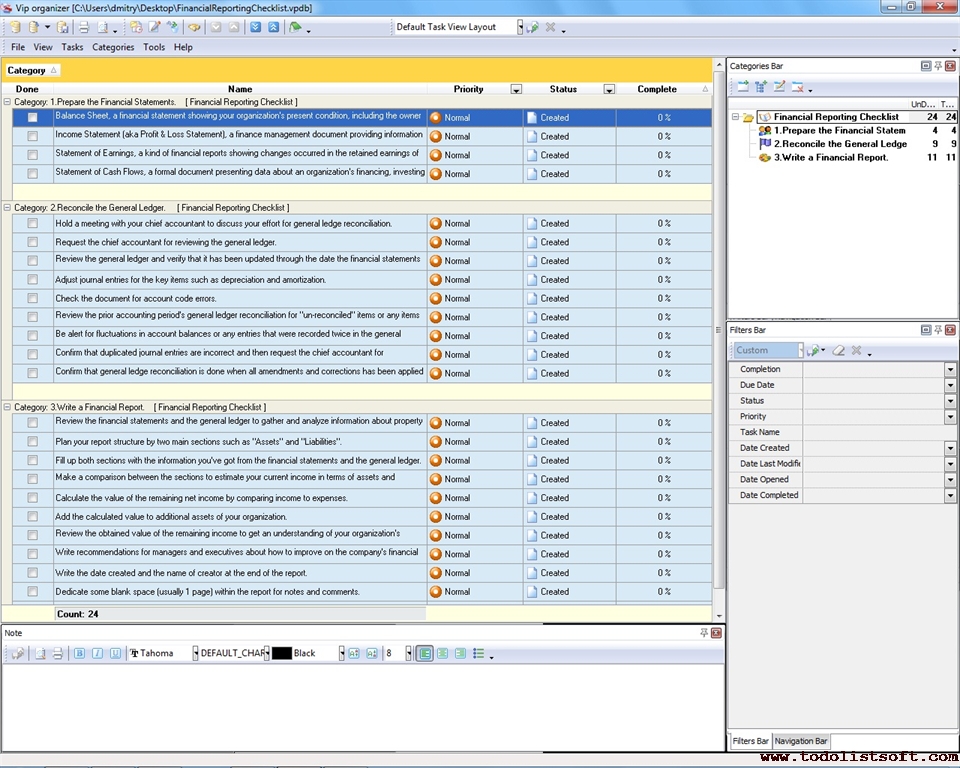Select '3.Write a Financial Report.' in the category tree
This screenshot has width=960, height=768.
(x=830, y=157)
